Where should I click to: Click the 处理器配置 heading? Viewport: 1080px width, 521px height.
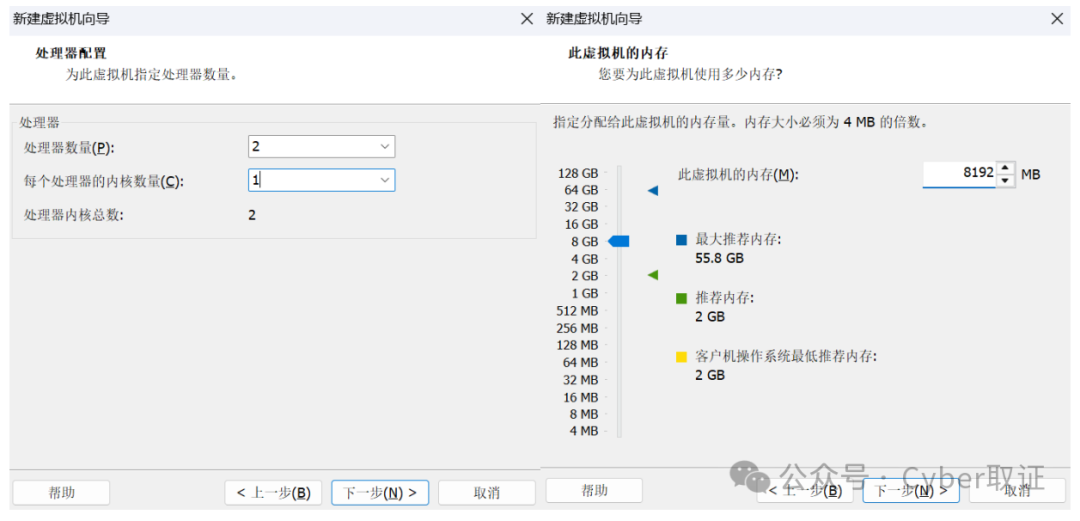(72, 53)
